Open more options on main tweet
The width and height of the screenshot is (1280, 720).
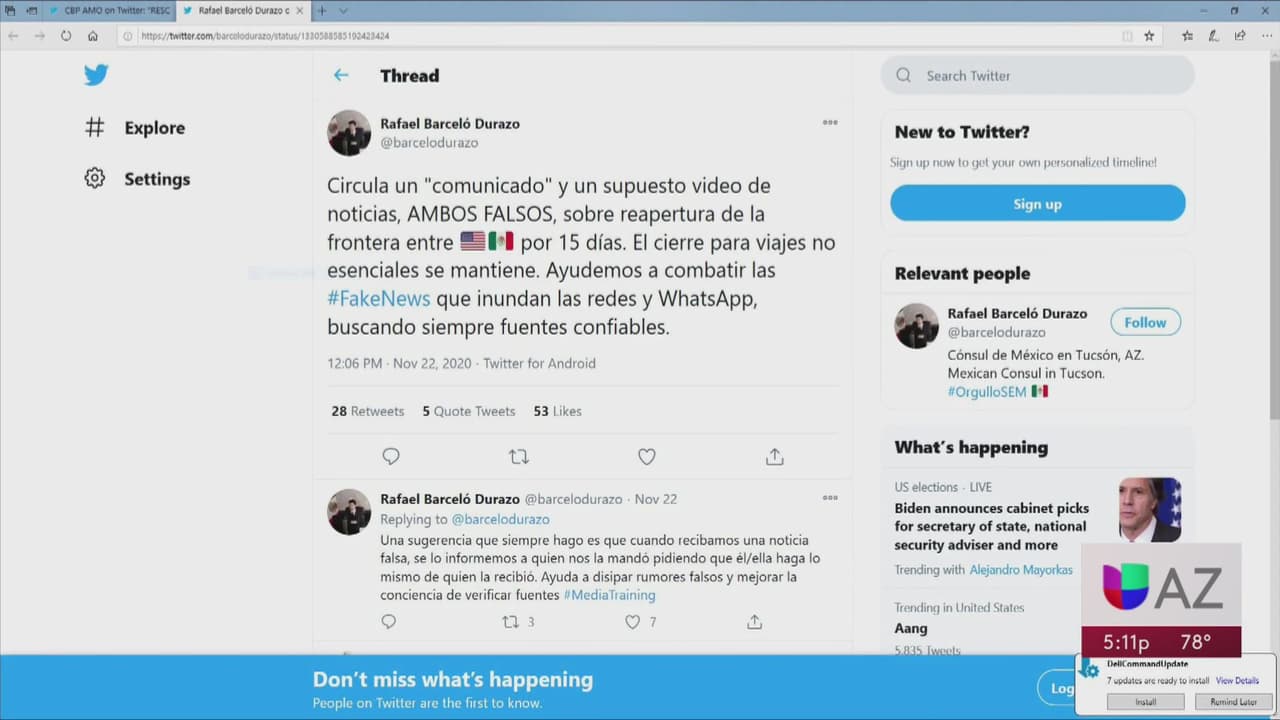[x=830, y=123]
